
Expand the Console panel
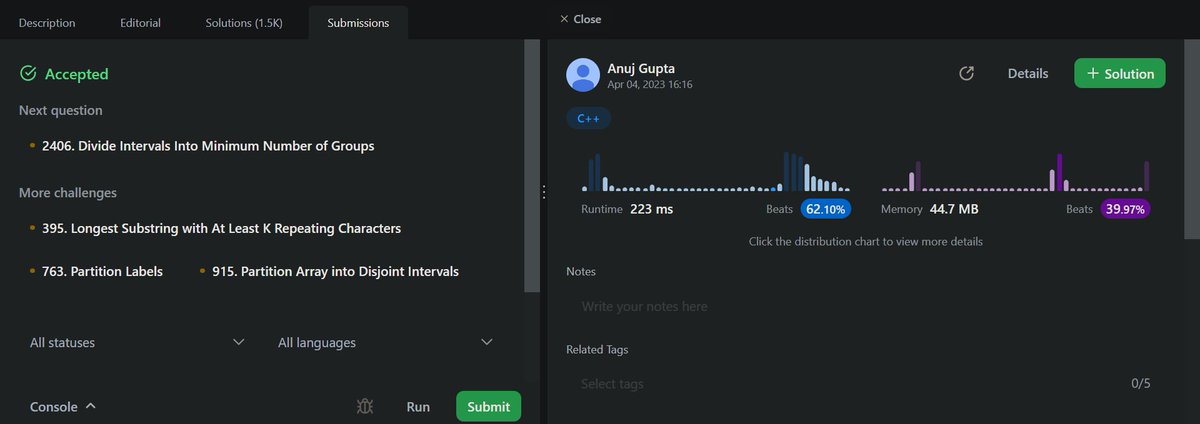pyautogui.click(x=63, y=407)
